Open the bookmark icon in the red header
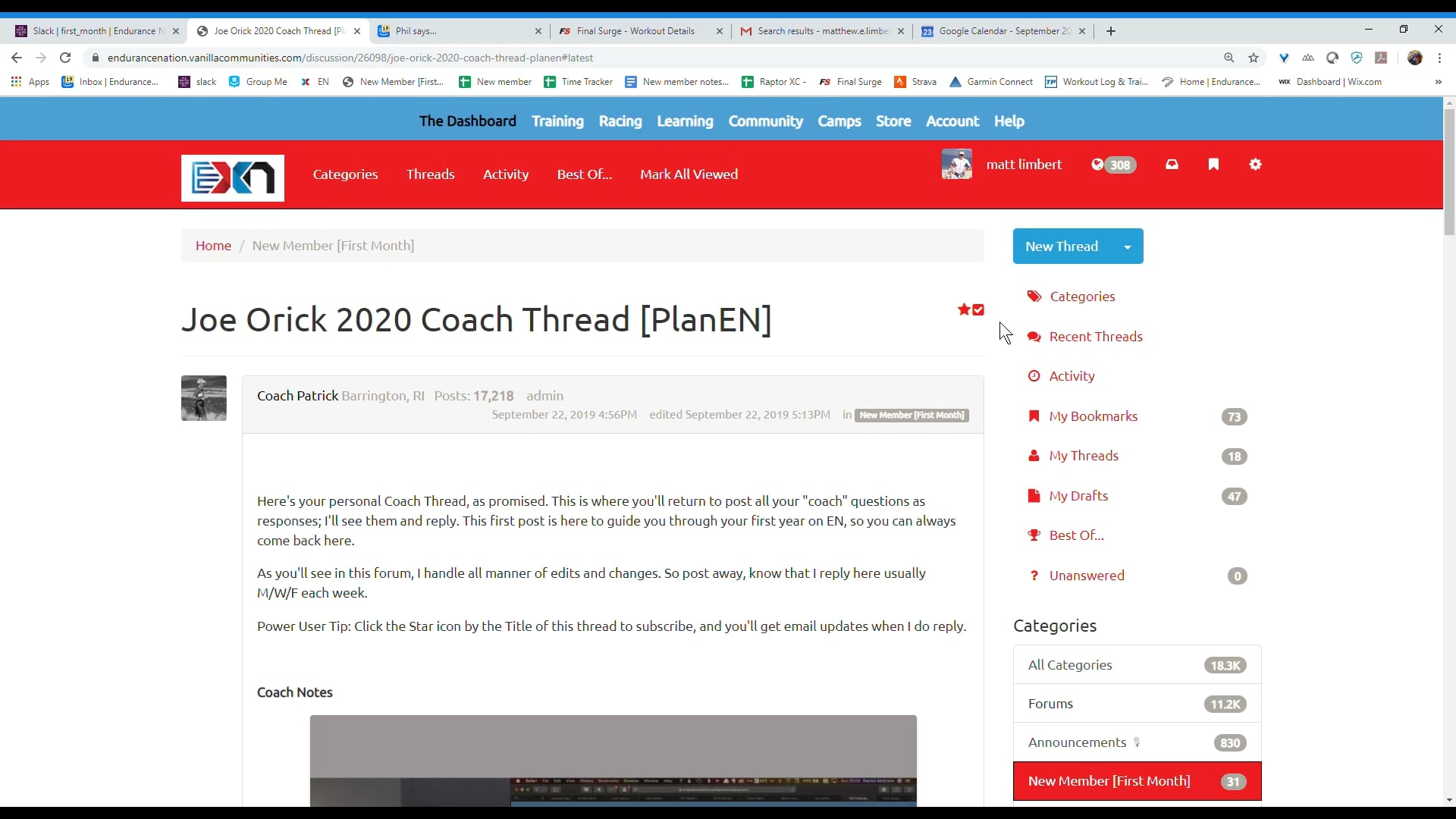This screenshot has width=1456, height=819. (x=1213, y=165)
